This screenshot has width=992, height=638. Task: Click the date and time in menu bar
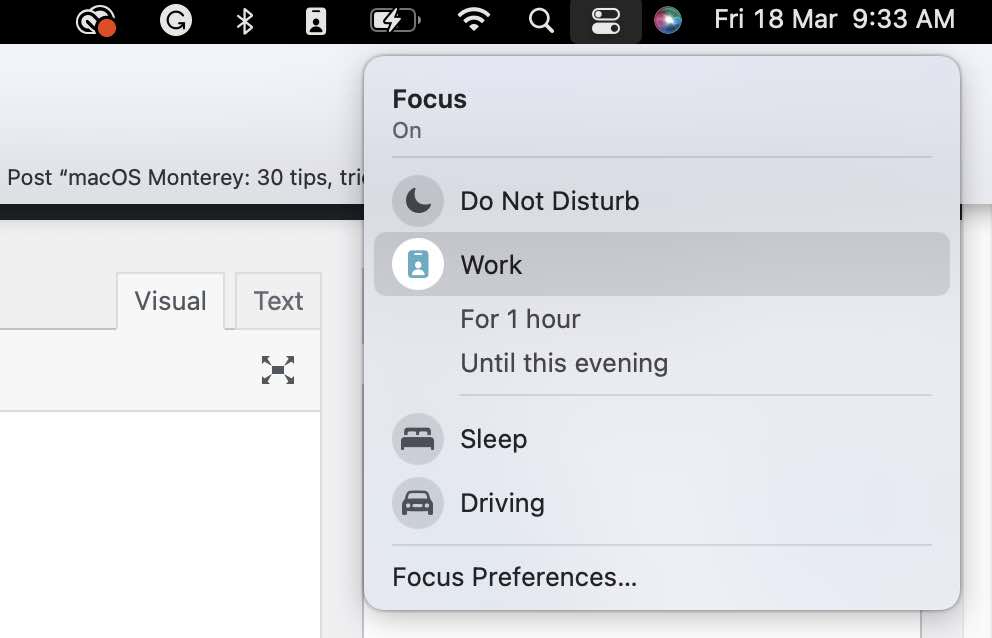(x=834, y=20)
